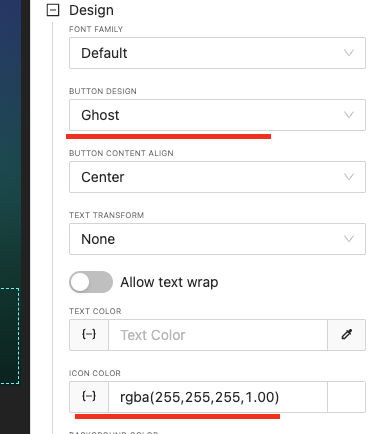Click the Allow text wrap label

pyautogui.click(x=169, y=282)
